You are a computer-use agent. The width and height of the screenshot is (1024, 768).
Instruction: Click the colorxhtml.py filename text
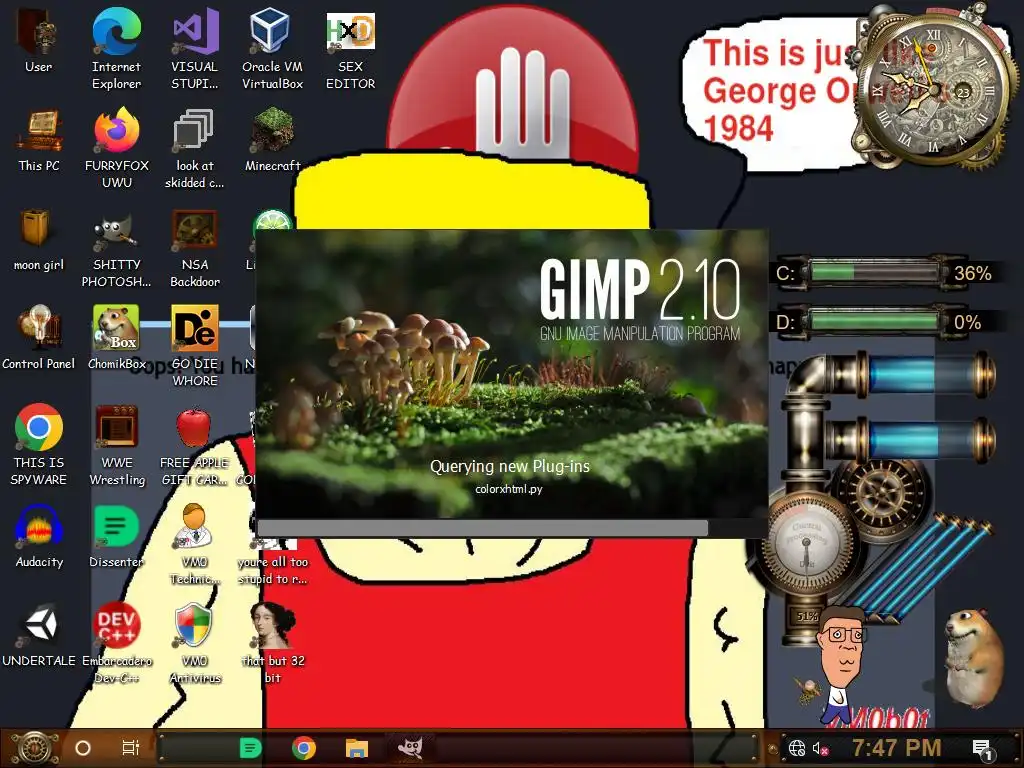pyautogui.click(x=509, y=489)
